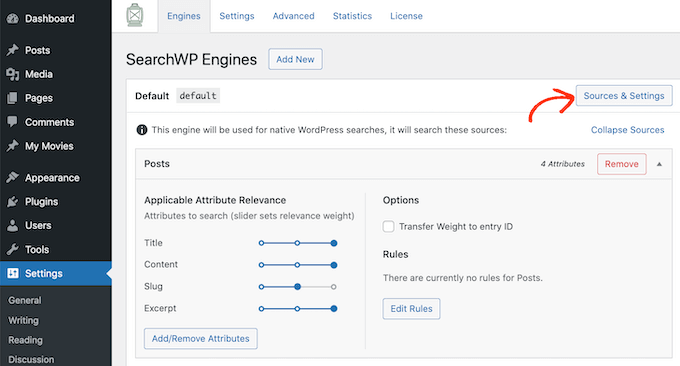Click the 'SearchWP Engines' page heading
The width and height of the screenshot is (680, 366).
tap(191, 59)
